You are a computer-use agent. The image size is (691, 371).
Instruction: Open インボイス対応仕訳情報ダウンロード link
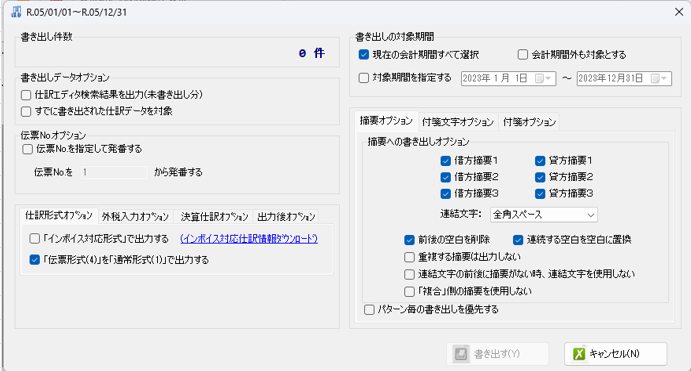(x=249, y=239)
